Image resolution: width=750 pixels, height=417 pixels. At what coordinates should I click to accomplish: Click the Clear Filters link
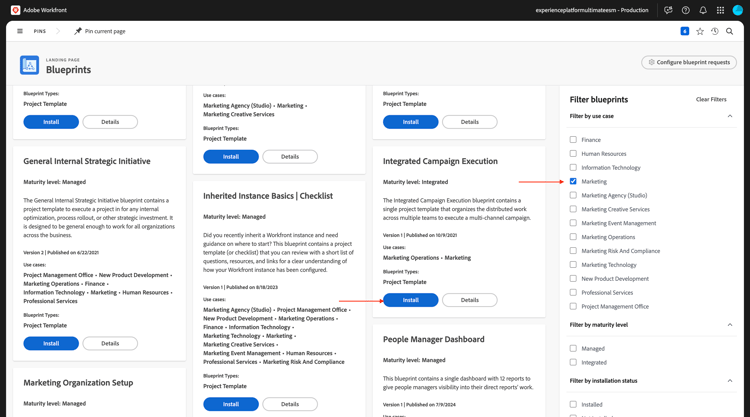coord(711,99)
